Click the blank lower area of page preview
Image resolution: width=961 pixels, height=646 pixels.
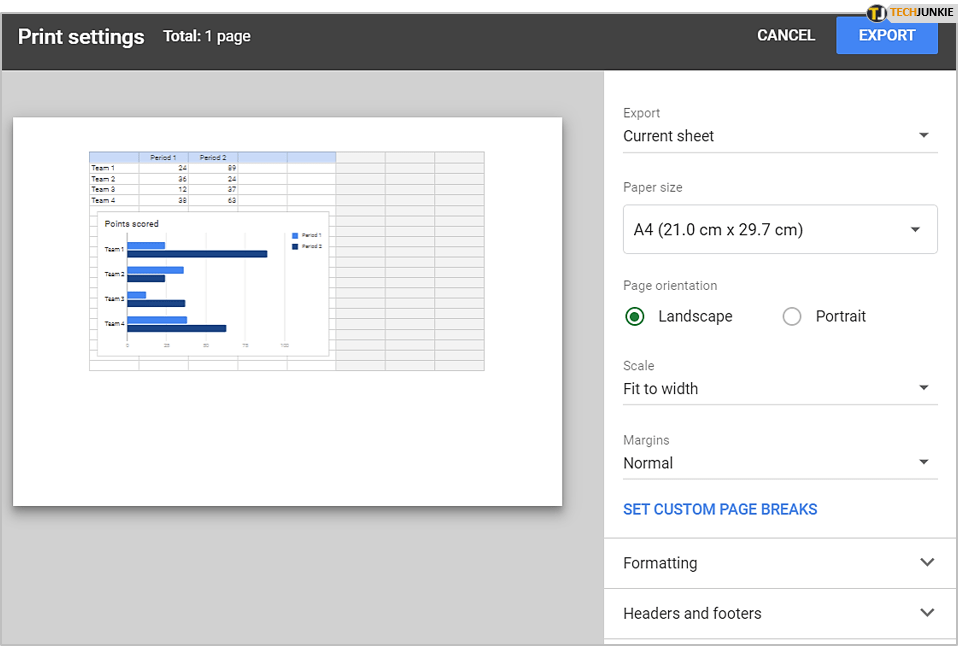click(x=287, y=440)
